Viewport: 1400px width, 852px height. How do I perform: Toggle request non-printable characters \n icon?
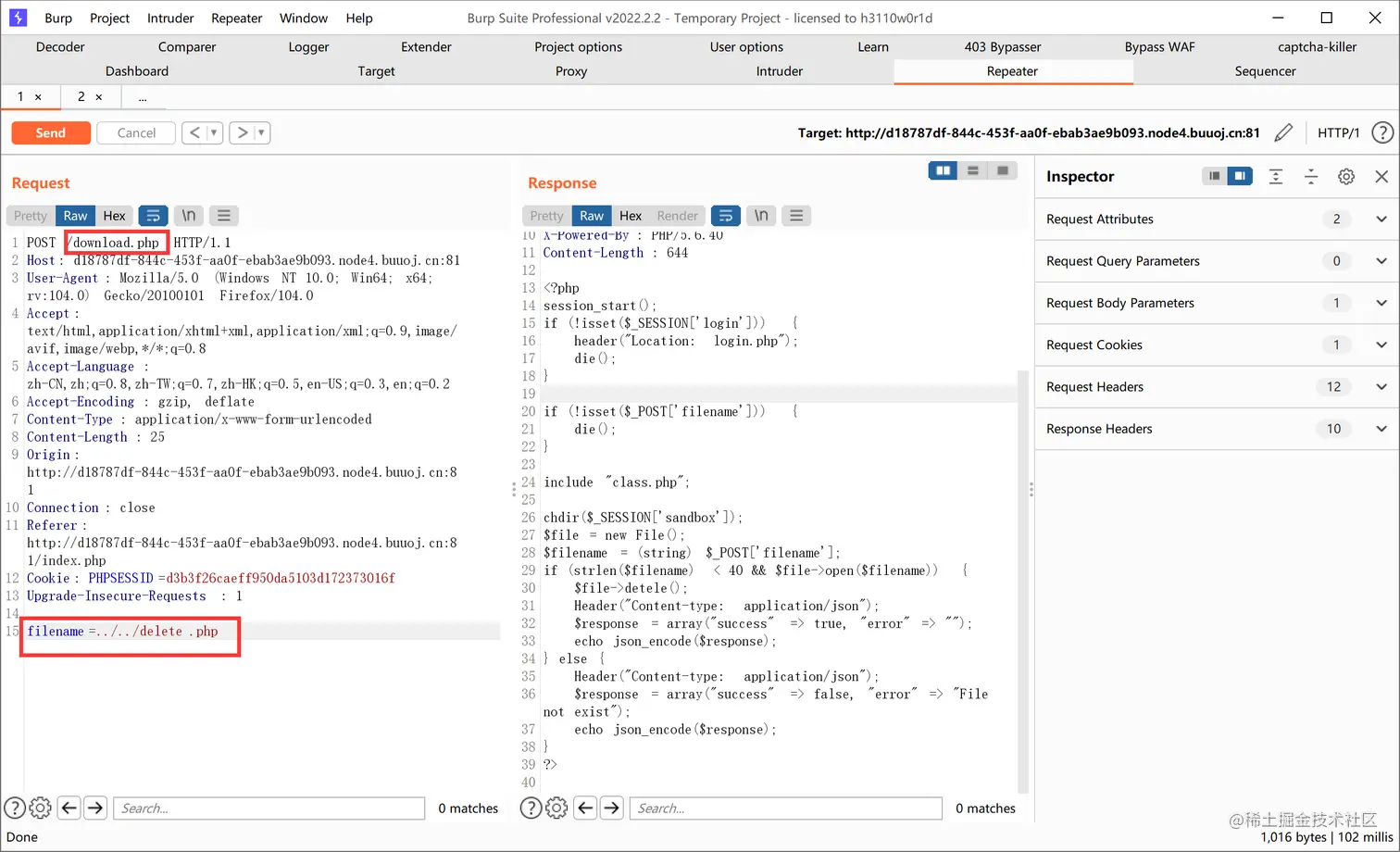(x=188, y=216)
